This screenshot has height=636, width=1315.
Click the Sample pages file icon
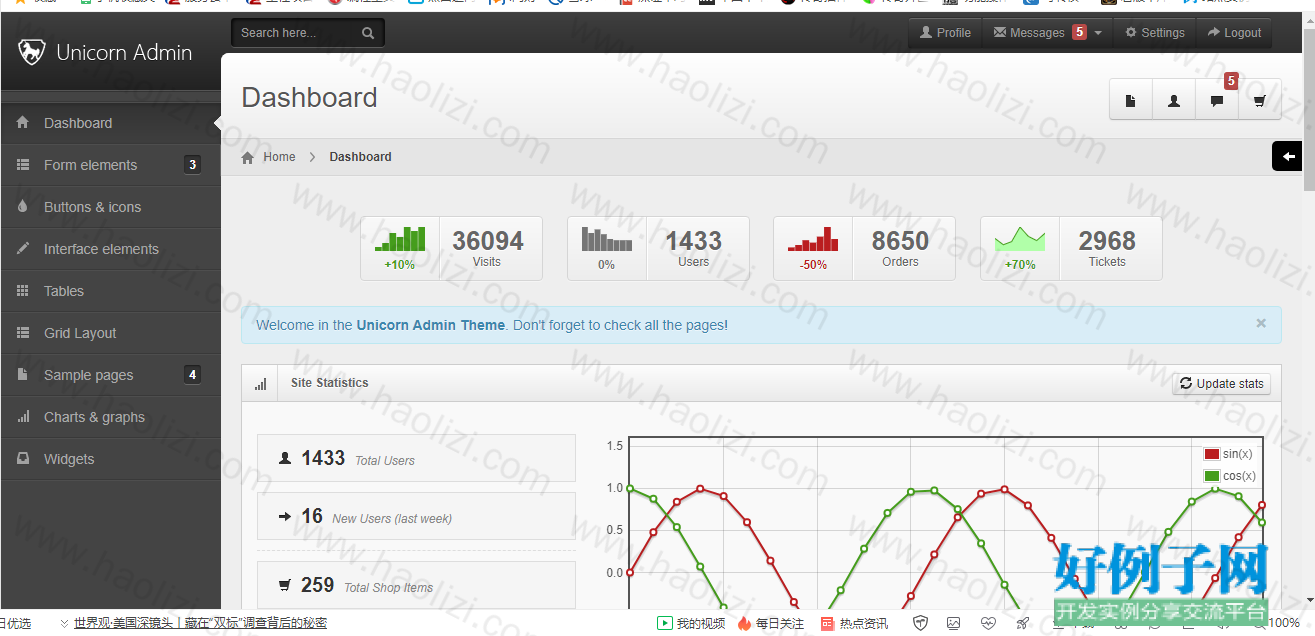pyautogui.click(x=23, y=374)
